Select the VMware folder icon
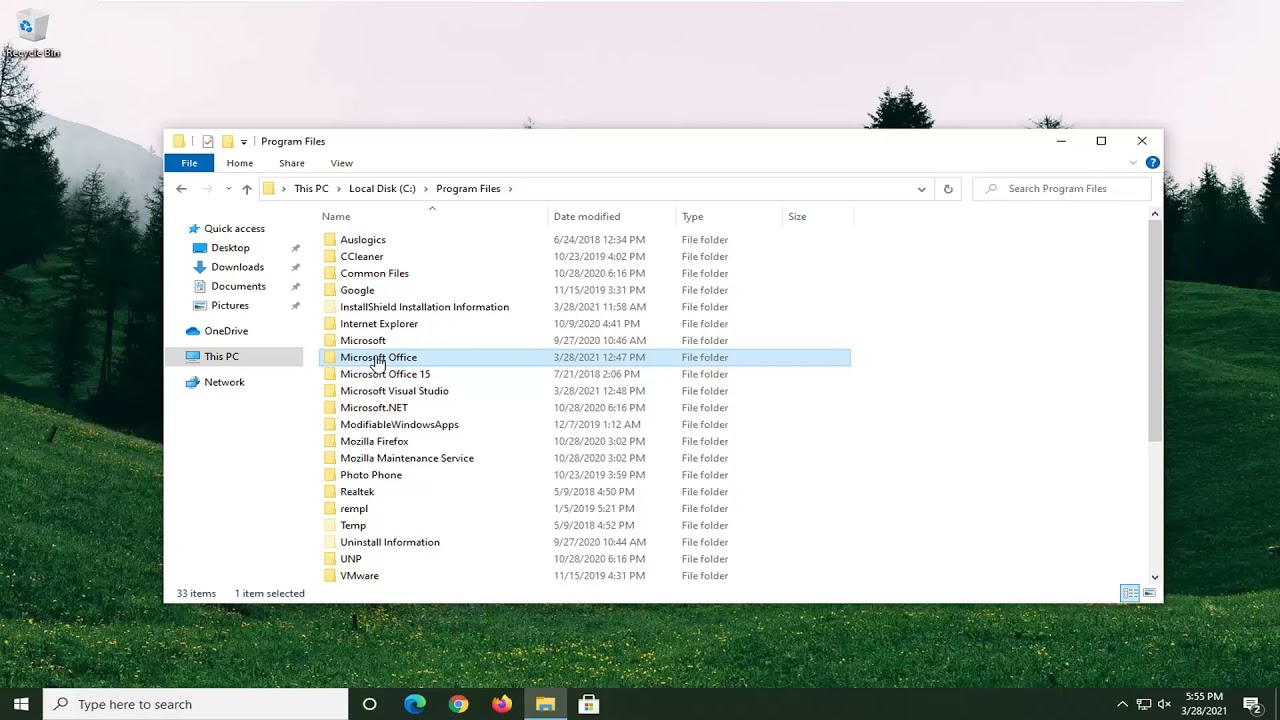1280x720 pixels. [x=330, y=576]
